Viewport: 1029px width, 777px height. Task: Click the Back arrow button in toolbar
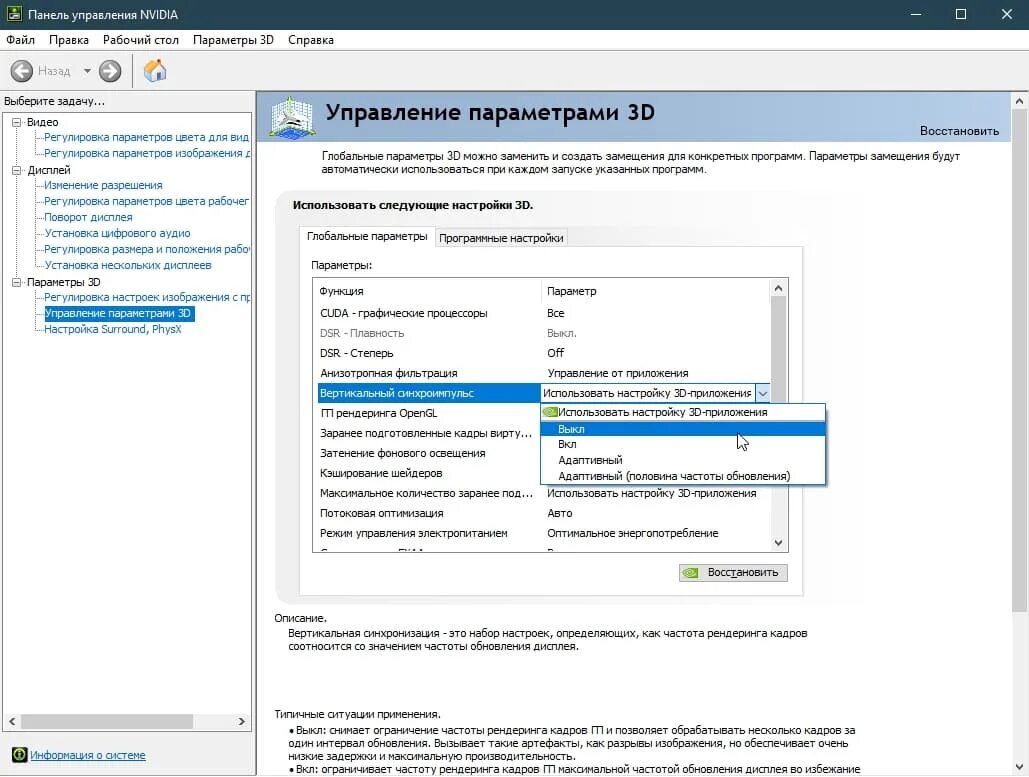(22, 71)
